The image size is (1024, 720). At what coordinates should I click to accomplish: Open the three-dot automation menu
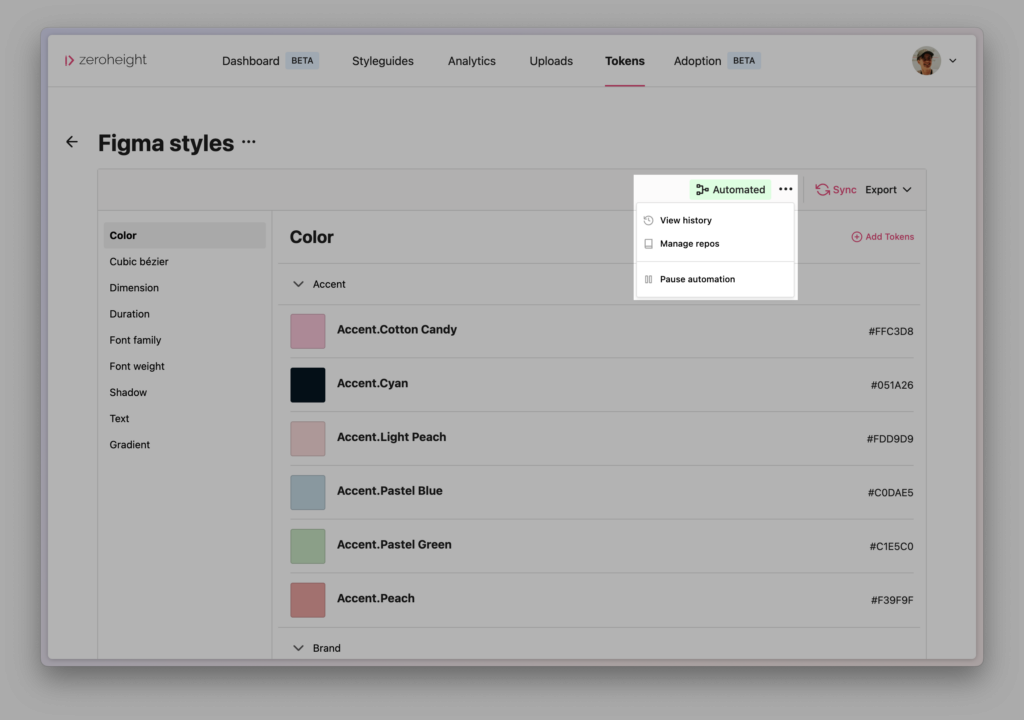click(786, 189)
